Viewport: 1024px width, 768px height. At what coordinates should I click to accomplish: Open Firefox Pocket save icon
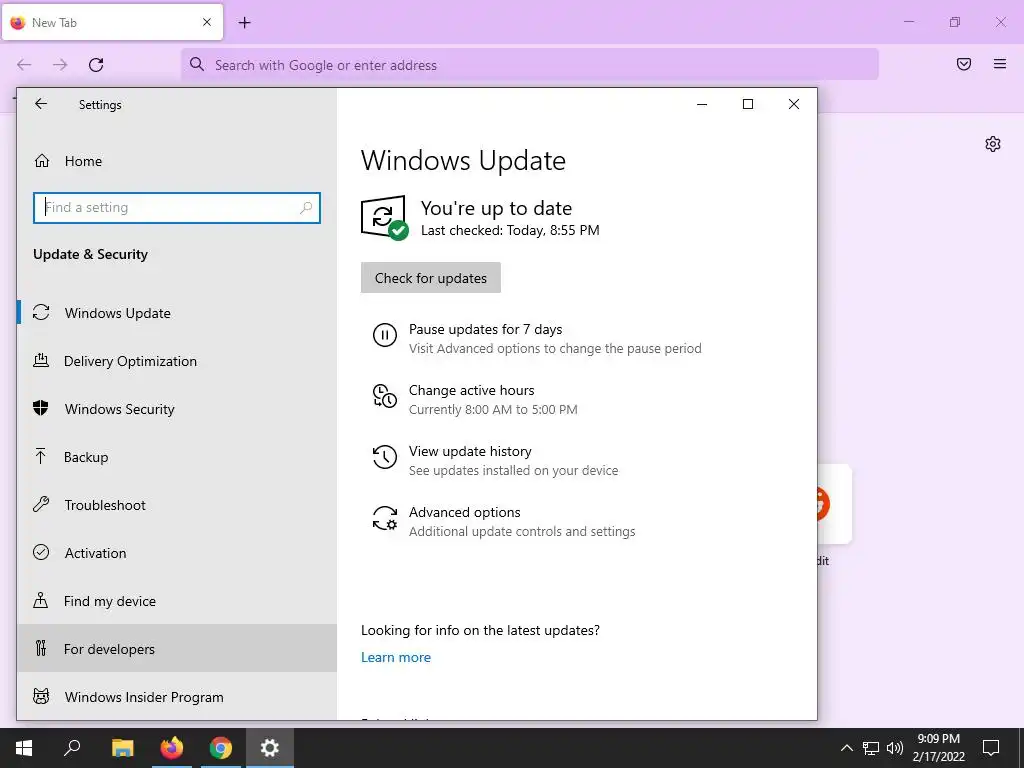point(963,64)
